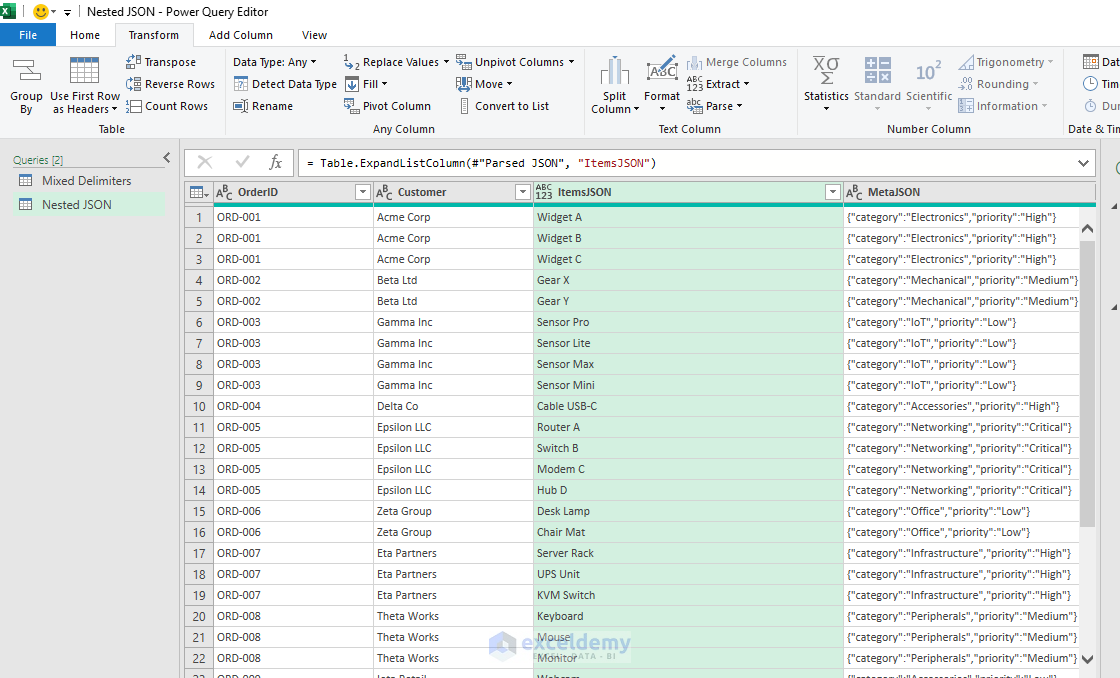Open the Customer column filter dropdown
Screen dimensions: 1120x678
tap(522, 192)
